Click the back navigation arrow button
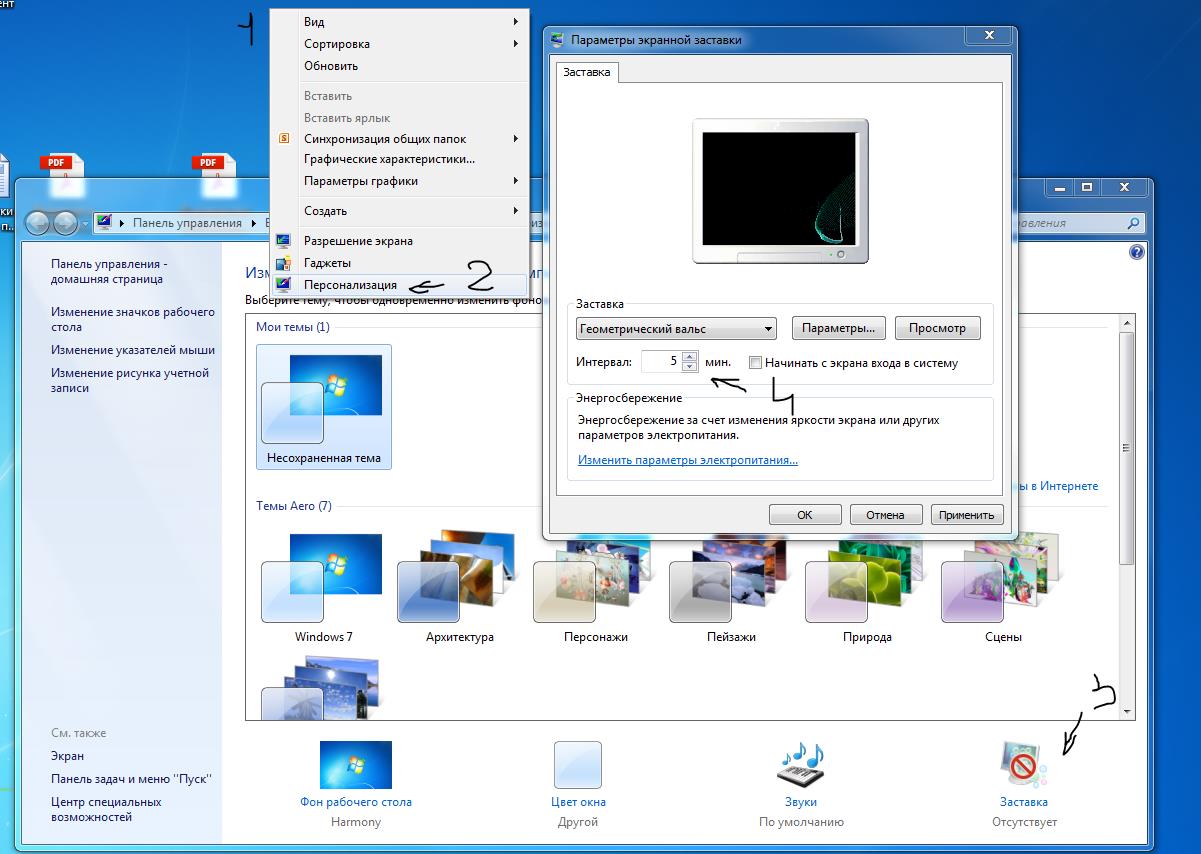Viewport: 1201px width, 854px height. click(38, 223)
